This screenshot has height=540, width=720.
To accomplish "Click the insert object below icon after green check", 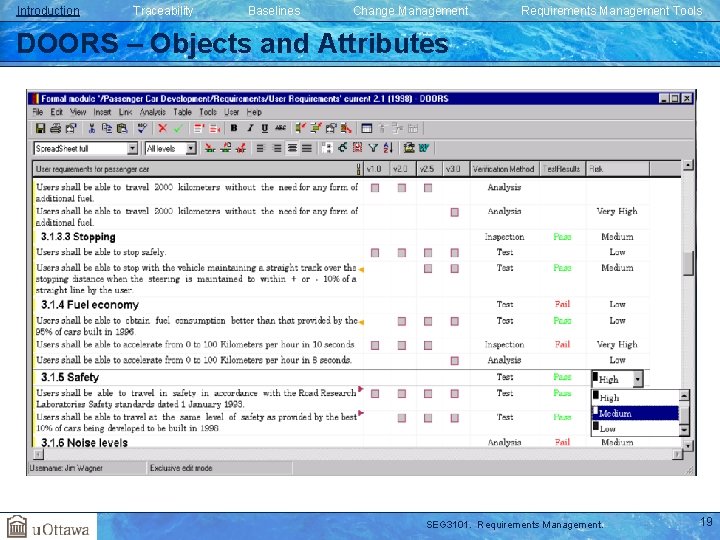I will pos(199,129).
